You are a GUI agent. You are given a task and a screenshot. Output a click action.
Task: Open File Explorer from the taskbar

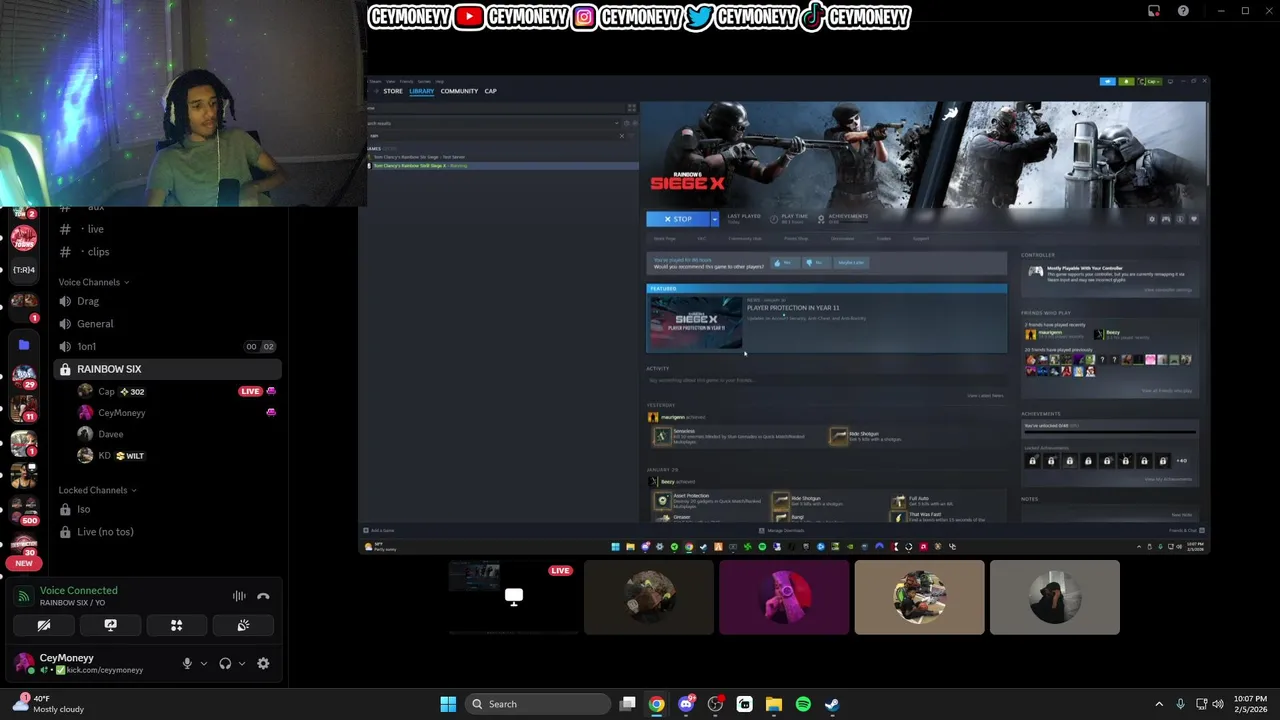point(774,704)
